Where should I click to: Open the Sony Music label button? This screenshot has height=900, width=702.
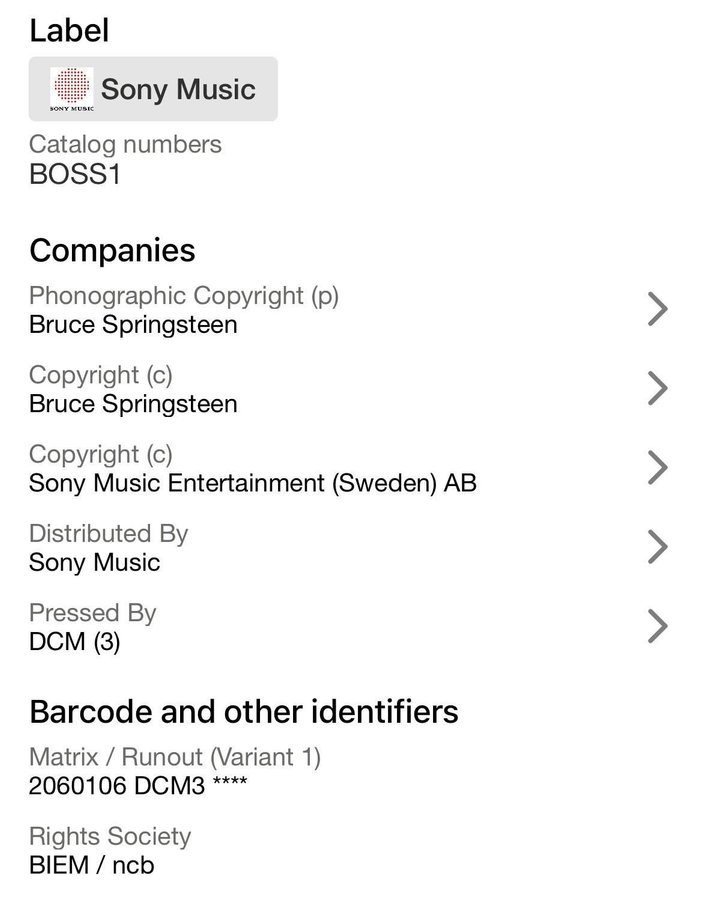153,89
